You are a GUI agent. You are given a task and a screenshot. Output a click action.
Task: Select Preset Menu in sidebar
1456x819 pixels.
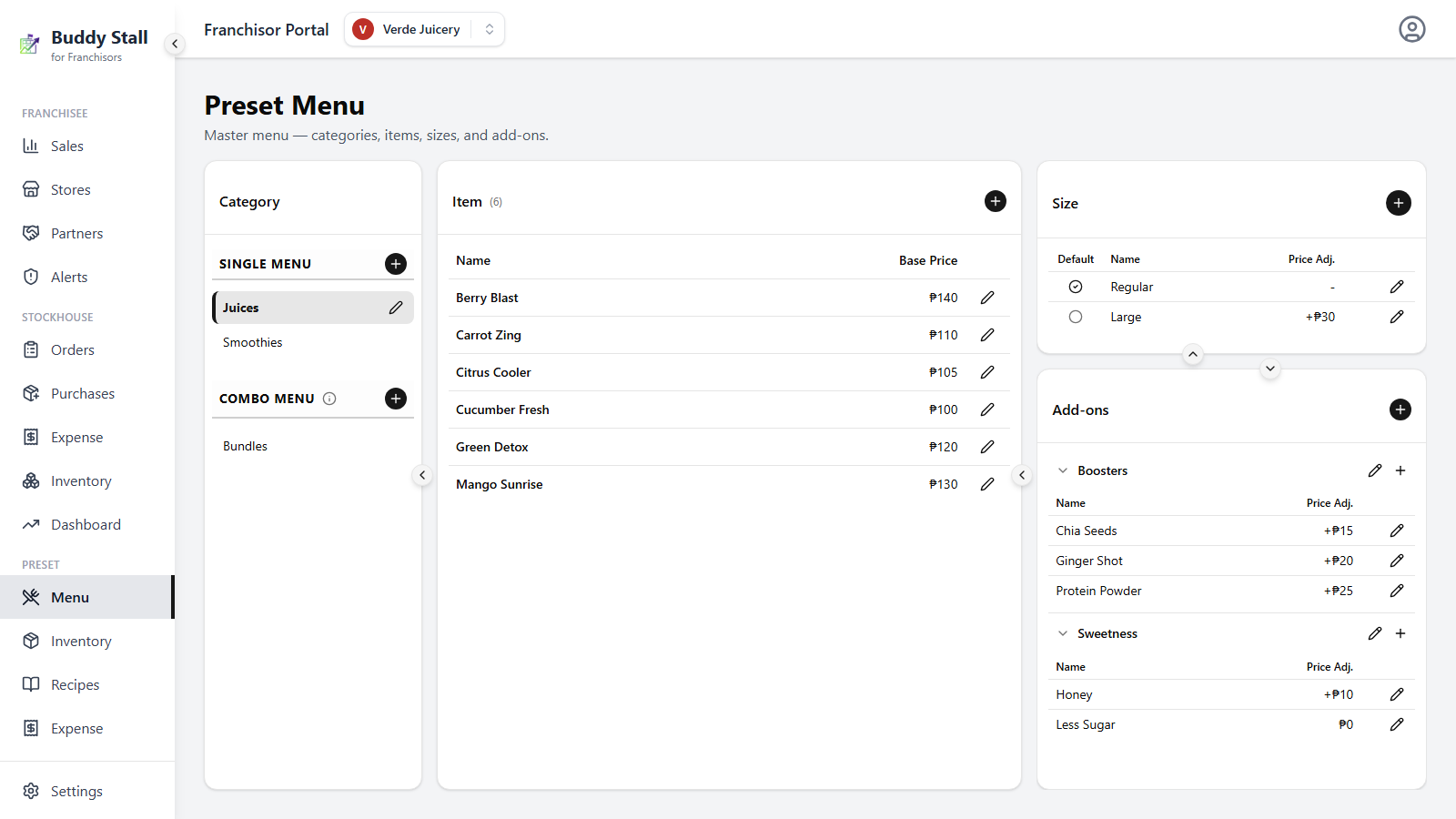click(x=87, y=597)
